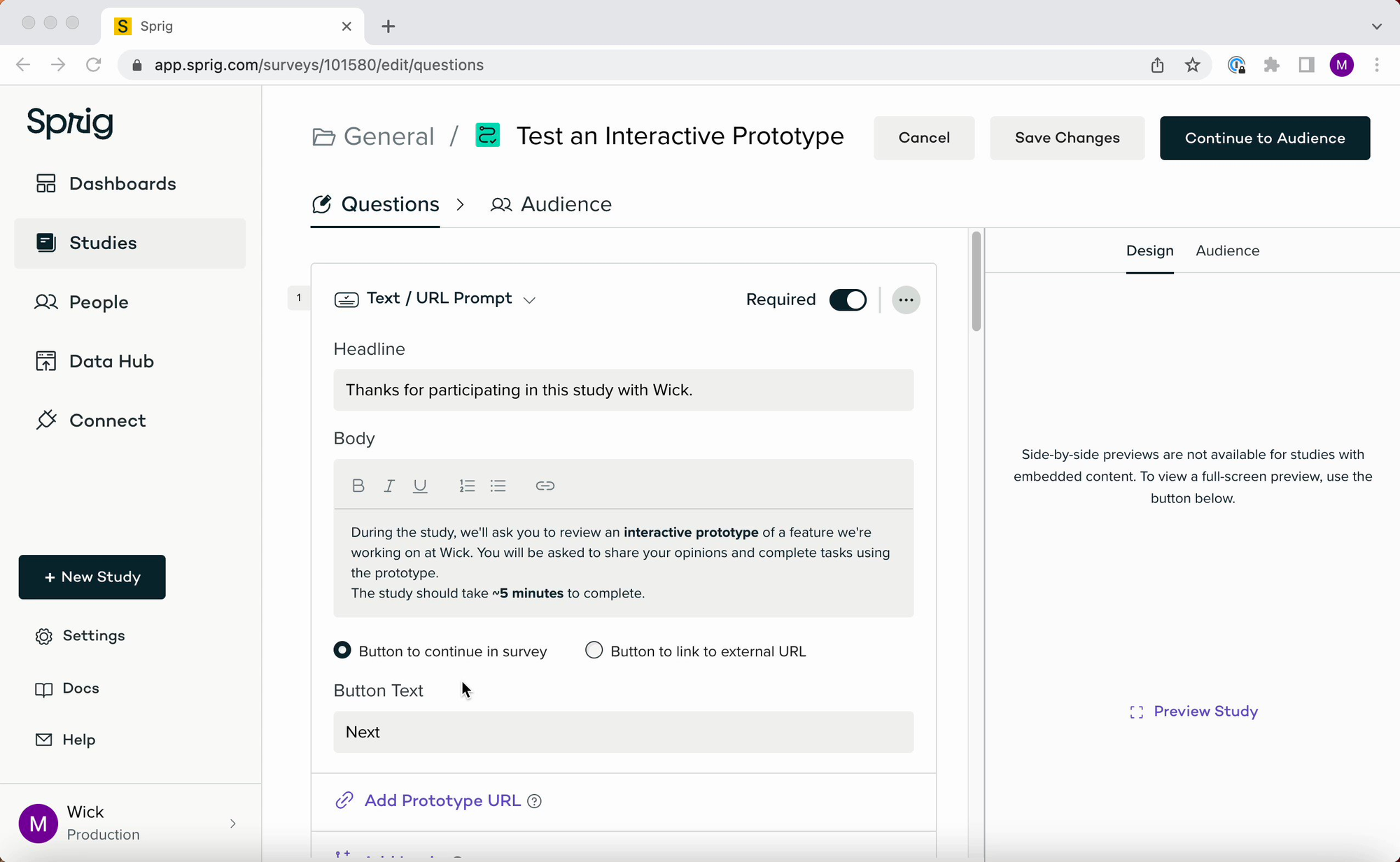Open the password manager extension icon
This screenshot has width=1400, height=862.
coord(1236,65)
